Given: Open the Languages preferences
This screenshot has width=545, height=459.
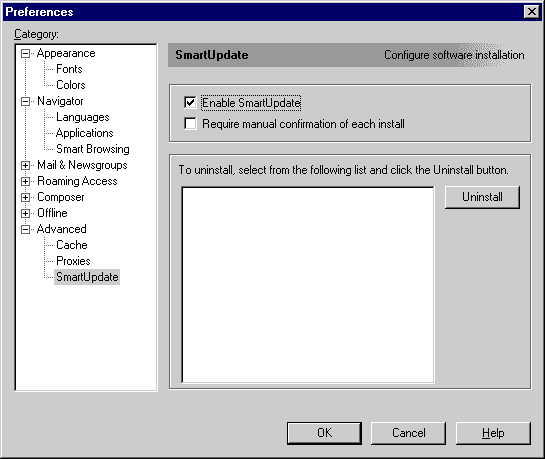Looking at the screenshot, I should point(83,117).
